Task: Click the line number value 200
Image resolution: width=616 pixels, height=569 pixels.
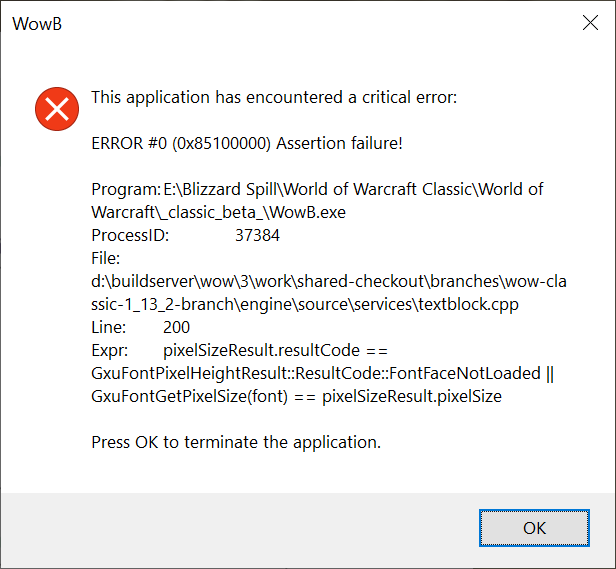Action: (176, 328)
